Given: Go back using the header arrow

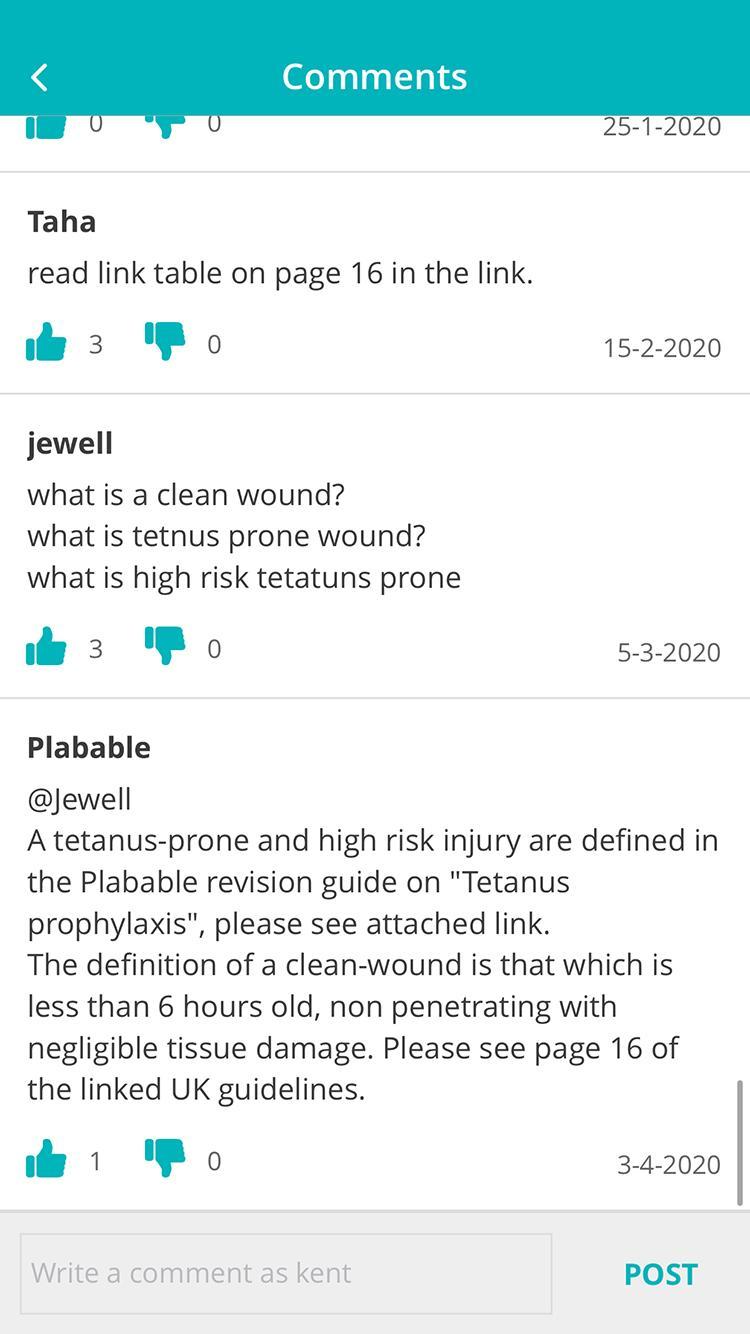Looking at the screenshot, I should coord(40,77).
